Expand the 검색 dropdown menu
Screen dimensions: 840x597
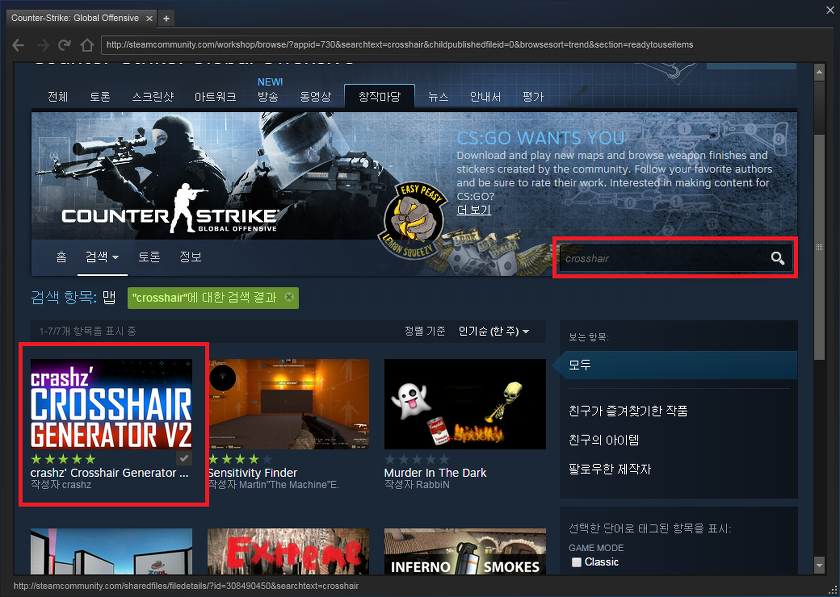point(102,257)
